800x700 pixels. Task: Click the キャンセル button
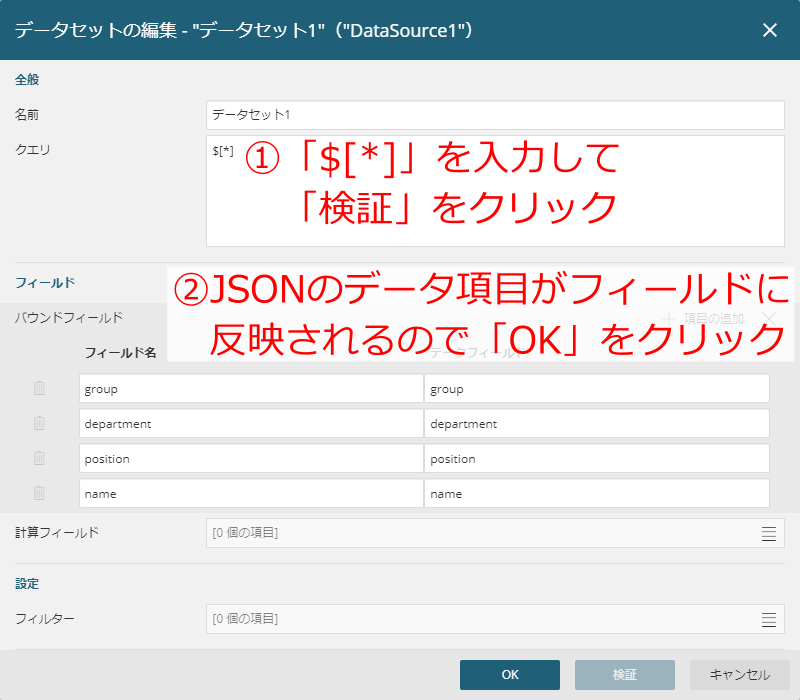[740, 674]
